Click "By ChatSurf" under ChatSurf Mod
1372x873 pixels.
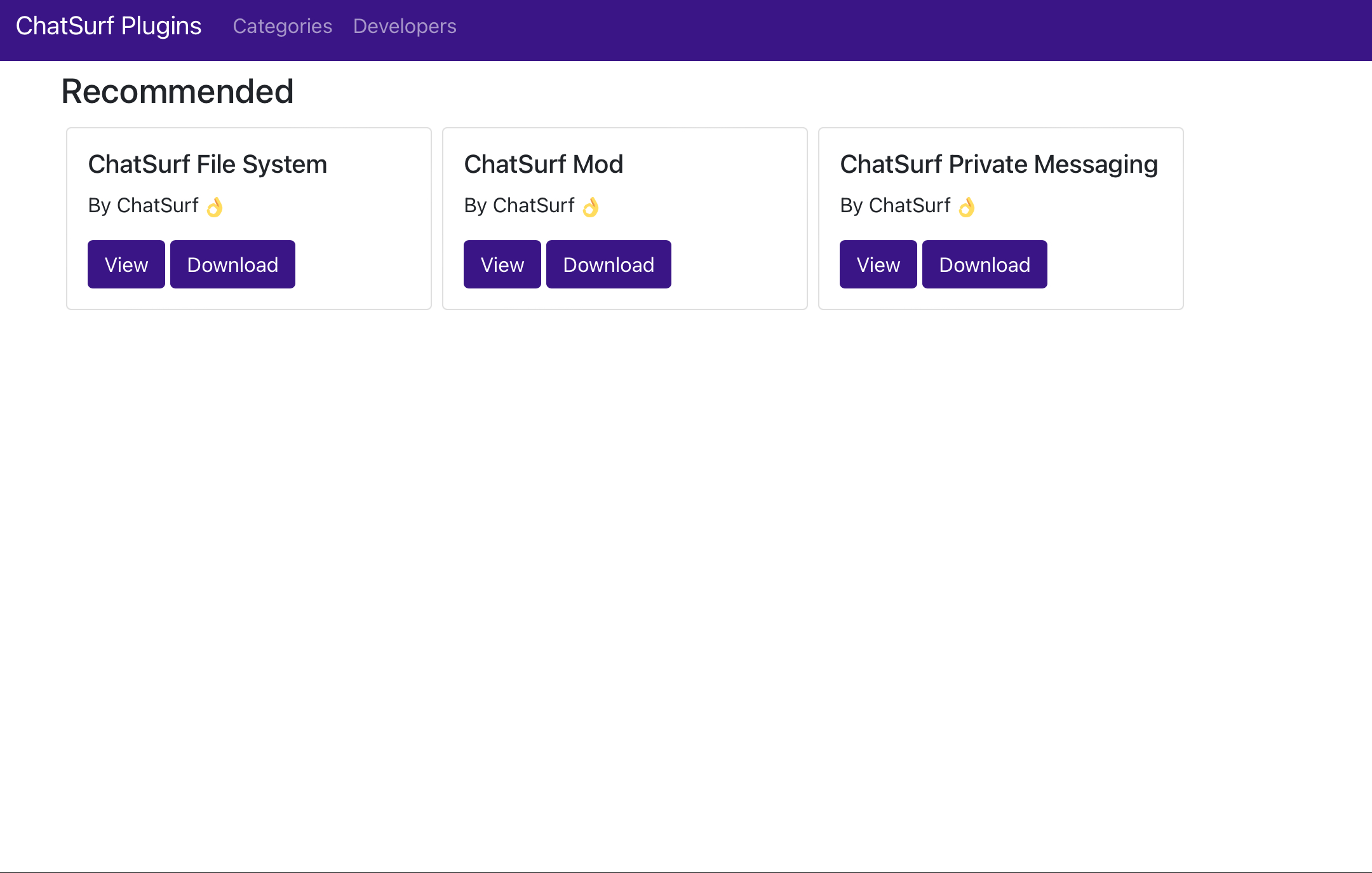coord(520,205)
